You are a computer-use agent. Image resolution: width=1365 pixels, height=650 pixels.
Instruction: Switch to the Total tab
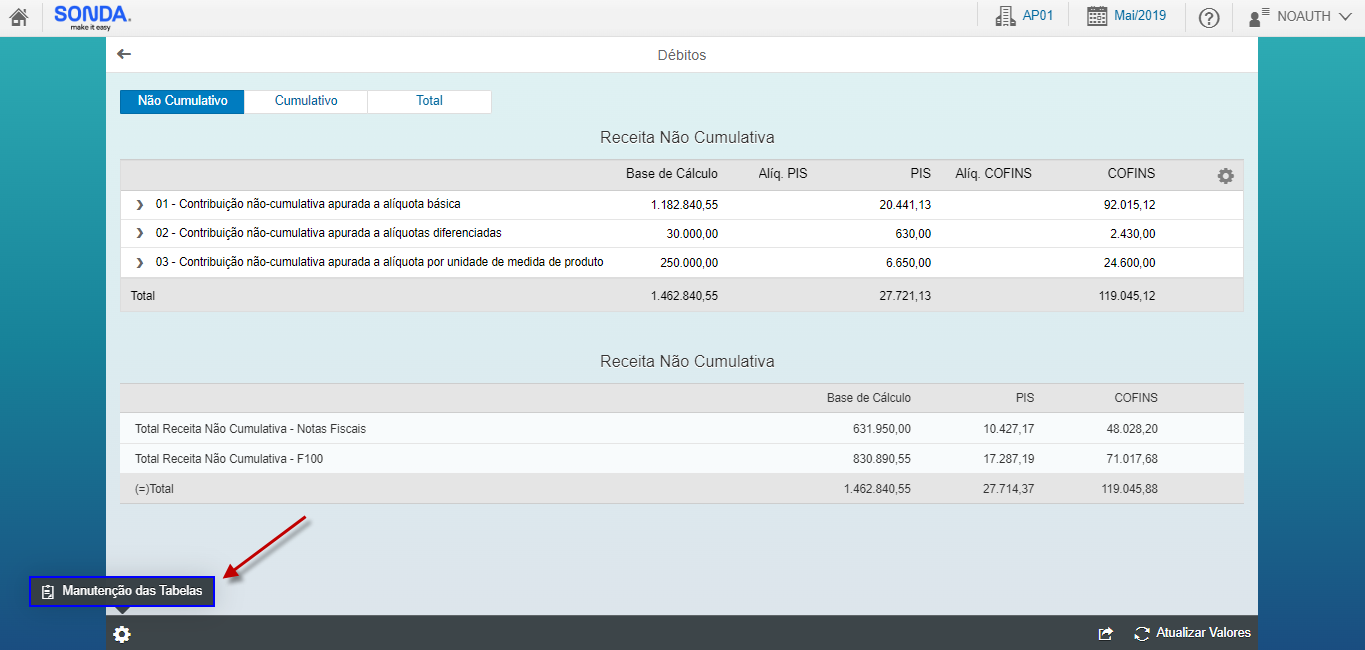coord(429,101)
